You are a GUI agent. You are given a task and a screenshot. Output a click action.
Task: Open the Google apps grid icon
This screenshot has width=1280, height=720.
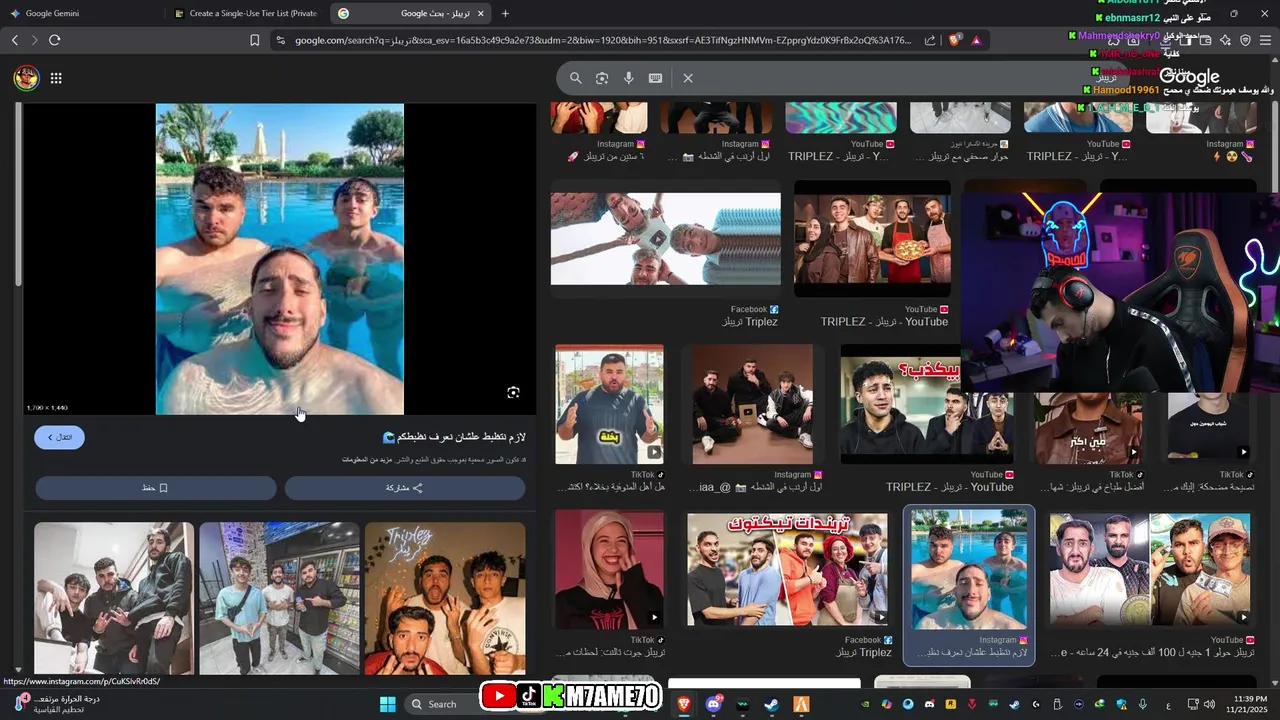click(56, 78)
